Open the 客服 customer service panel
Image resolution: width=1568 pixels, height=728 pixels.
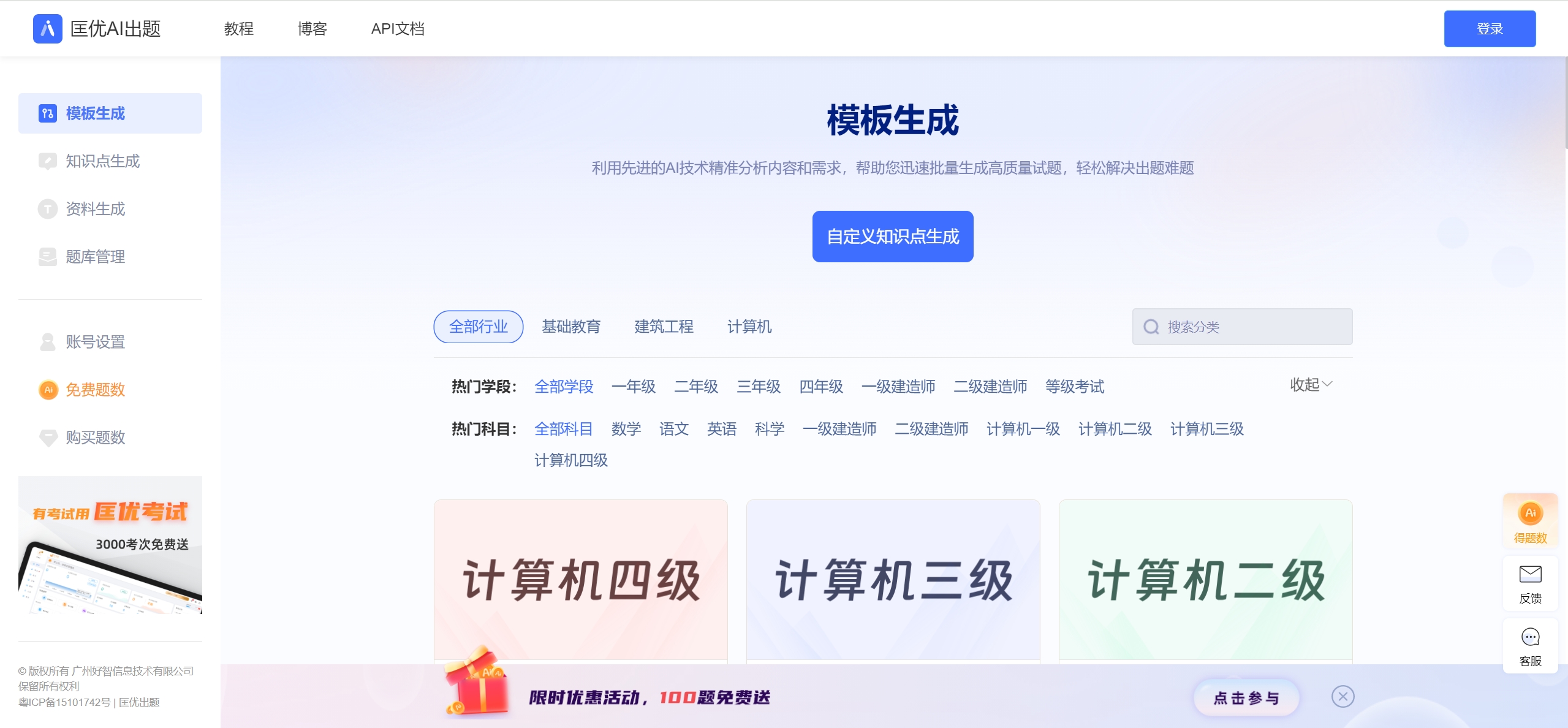[1530, 645]
